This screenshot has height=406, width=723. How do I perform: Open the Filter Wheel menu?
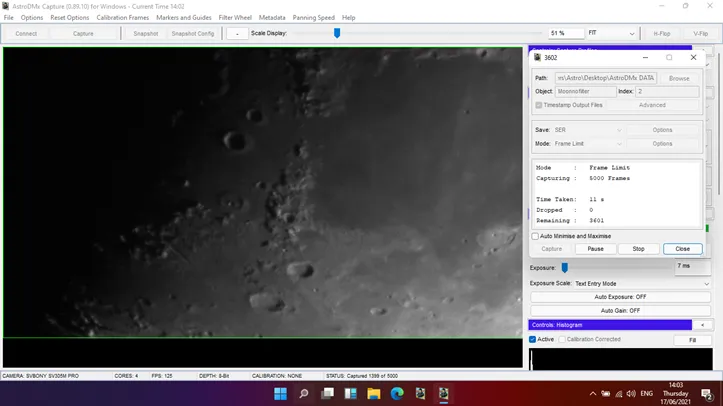(235, 18)
